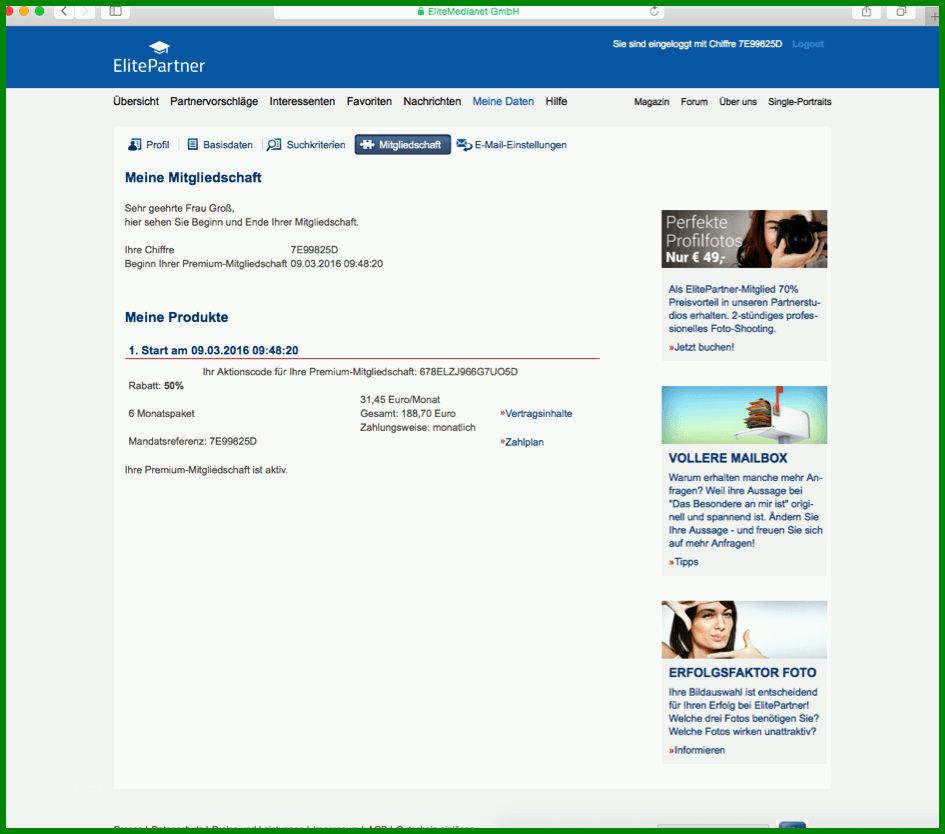Click the '6 Monatspaket' text
Viewport: 945px width, 834px height.
pos(162,413)
